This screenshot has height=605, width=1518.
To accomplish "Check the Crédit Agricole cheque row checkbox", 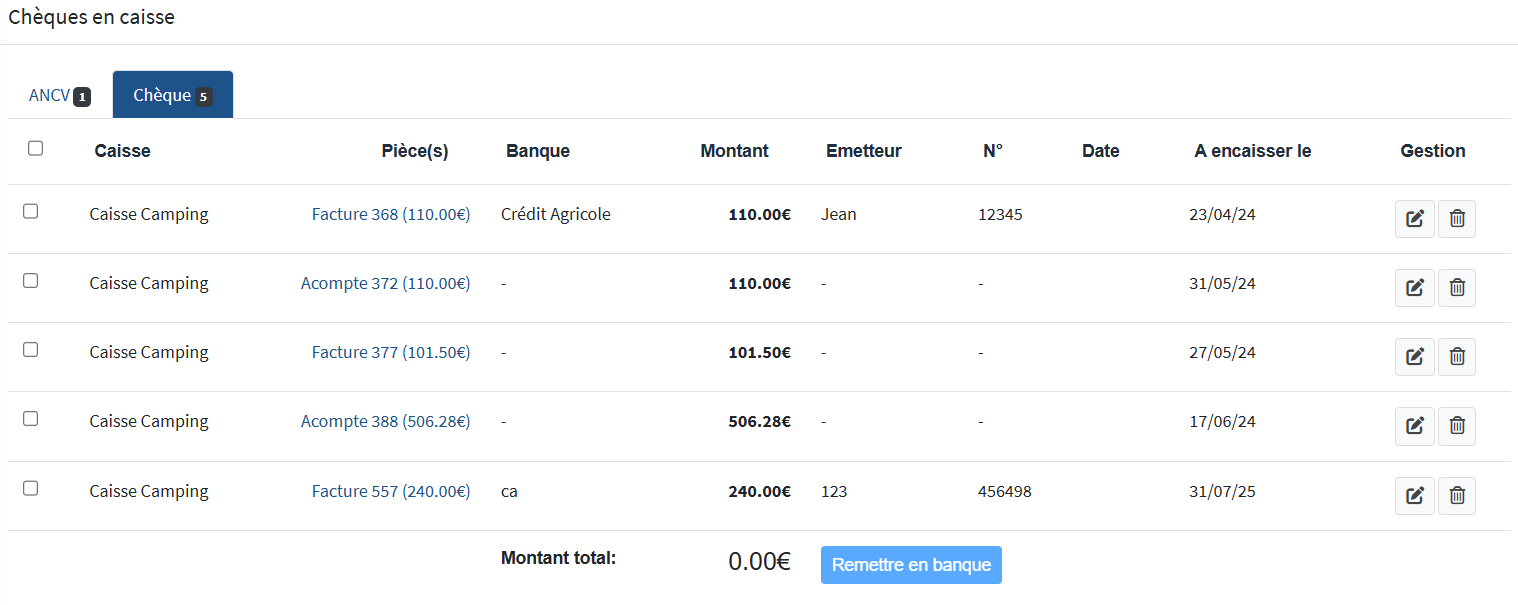I will point(31,211).
